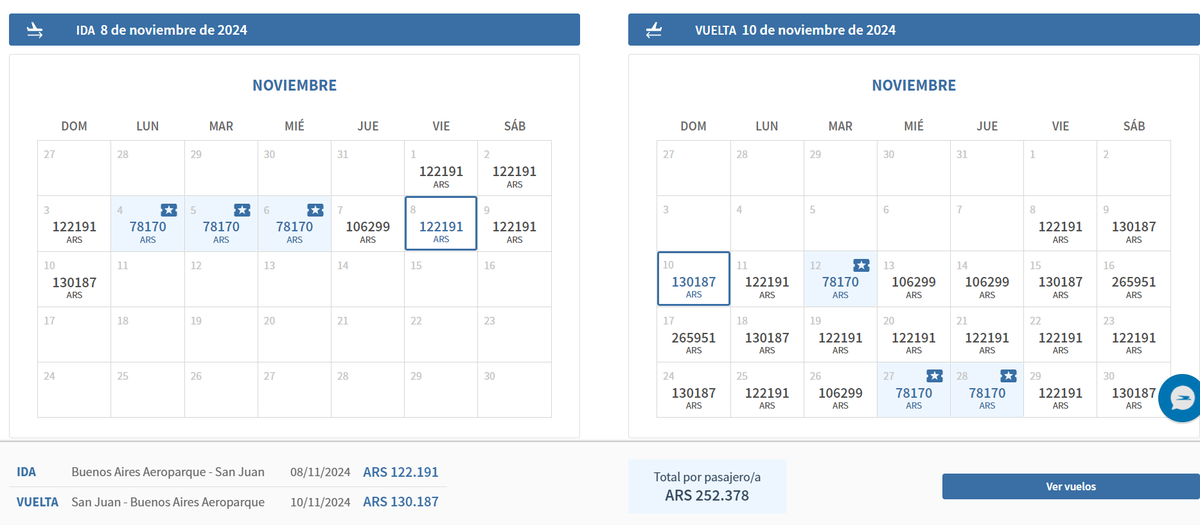1200x525 pixels.
Task: Select outbound November 10 priced 130187
Action: coord(74,282)
